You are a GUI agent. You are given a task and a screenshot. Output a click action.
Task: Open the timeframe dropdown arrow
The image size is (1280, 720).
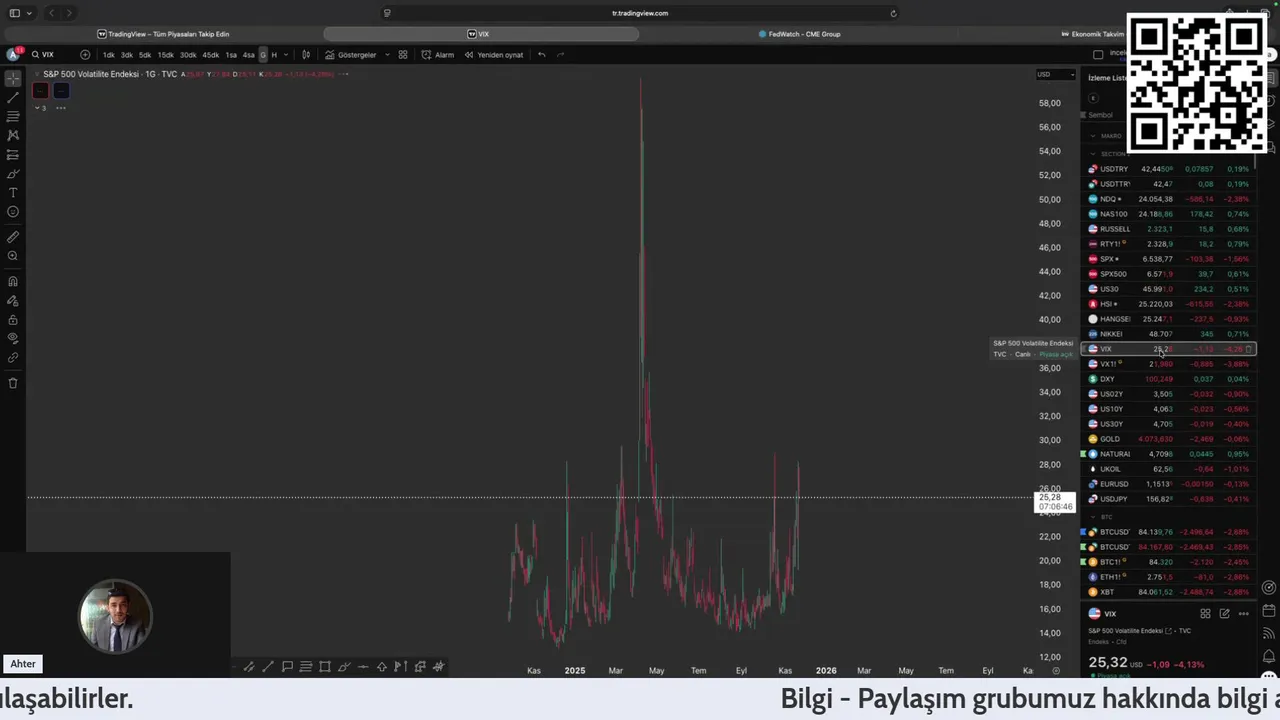coord(287,55)
